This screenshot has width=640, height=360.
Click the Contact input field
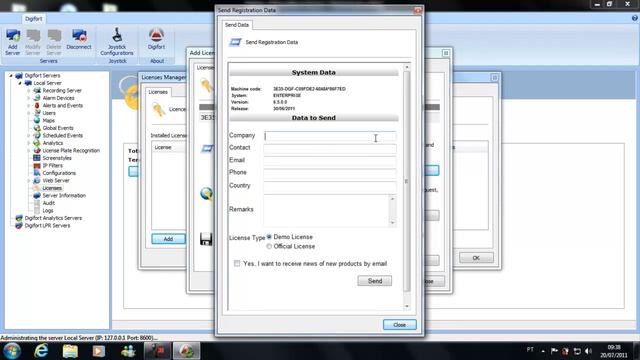click(330, 148)
